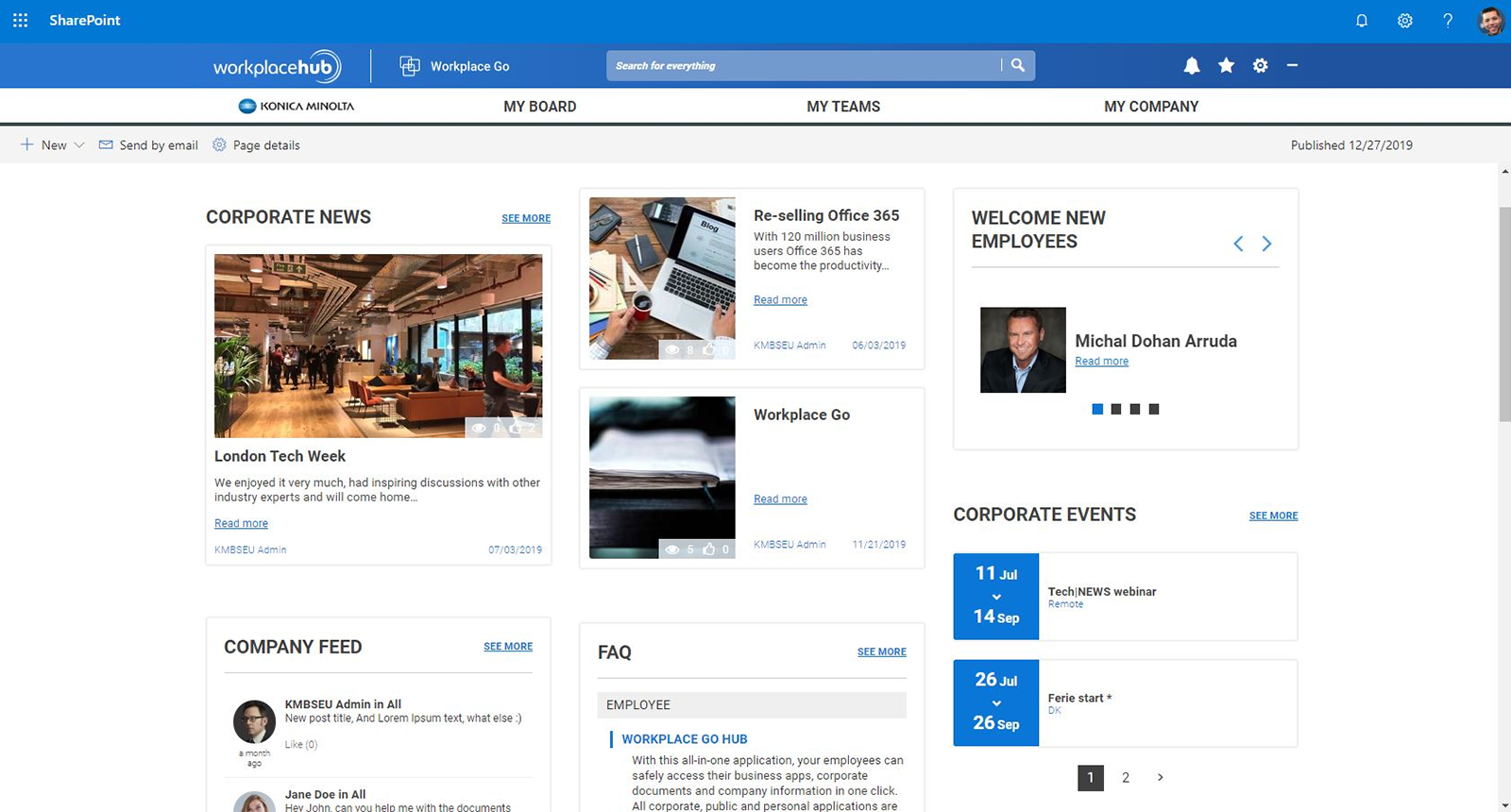The image size is (1511, 812).
Task: Click scrollbar down arrow at bottom
Action: pos(1504,805)
